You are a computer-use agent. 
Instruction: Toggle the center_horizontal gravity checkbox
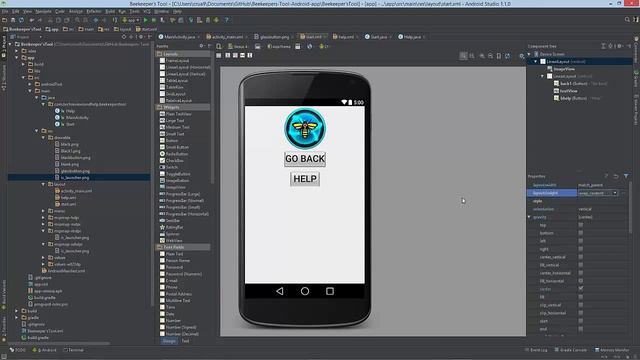pyautogui.click(x=580, y=273)
